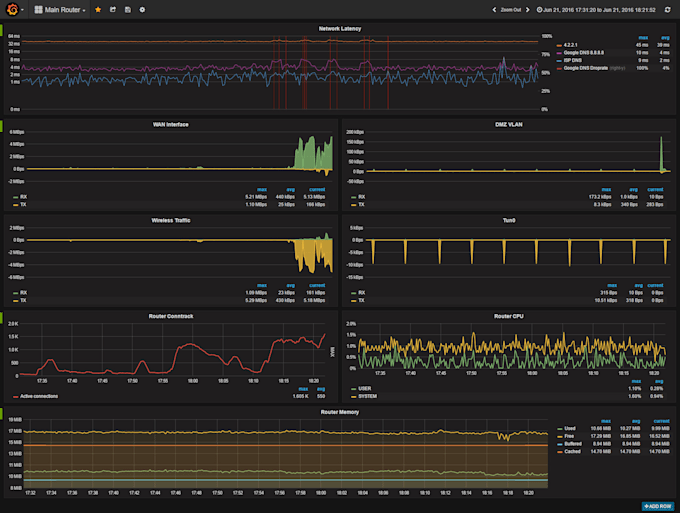680x513 pixels.
Task: Open the WAN Interface panel title menu
Action: pos(170,124)
